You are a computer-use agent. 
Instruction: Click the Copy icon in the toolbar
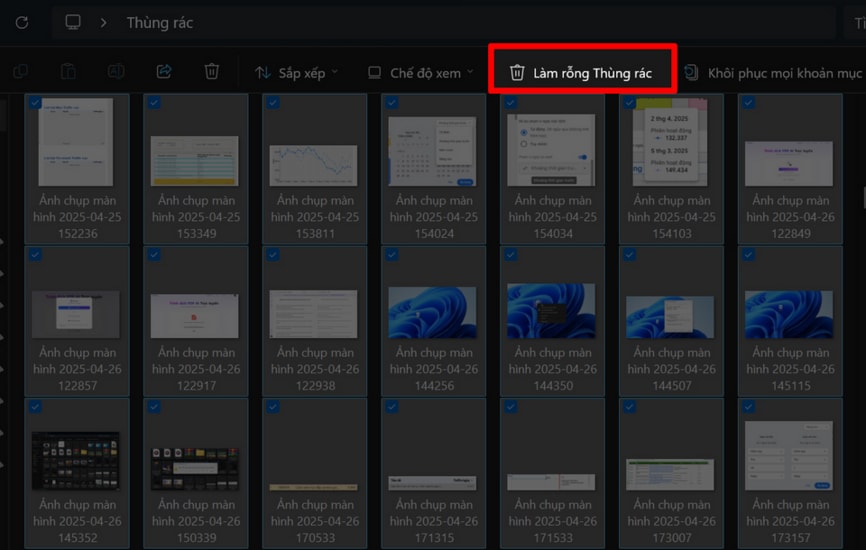pos(20,72)
